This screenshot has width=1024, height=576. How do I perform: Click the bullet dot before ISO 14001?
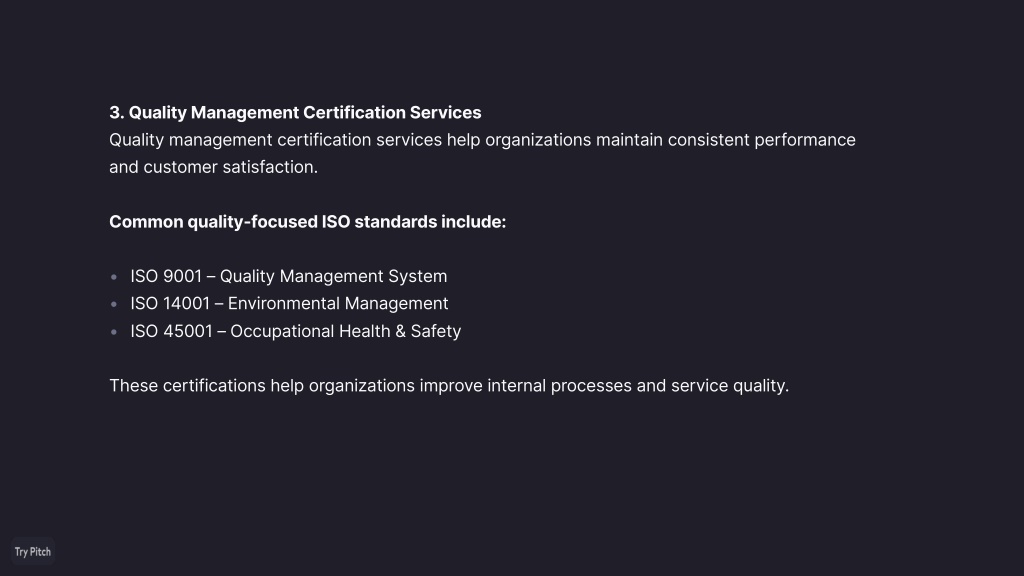[114, 304]
